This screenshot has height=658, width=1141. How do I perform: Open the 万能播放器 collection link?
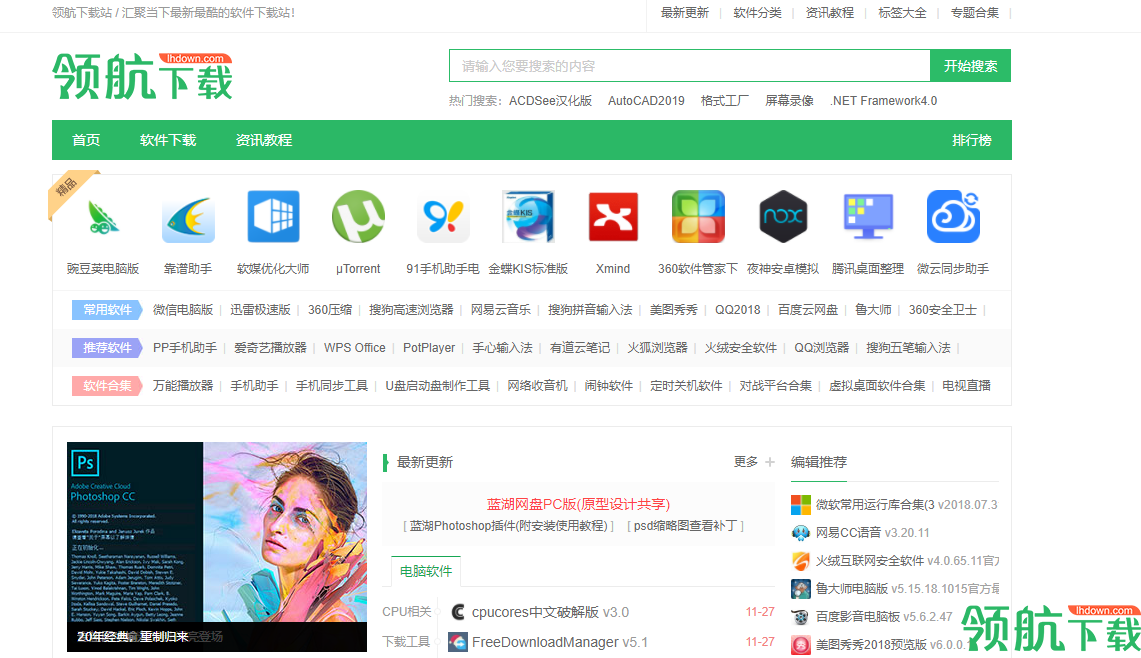point(183,385)
